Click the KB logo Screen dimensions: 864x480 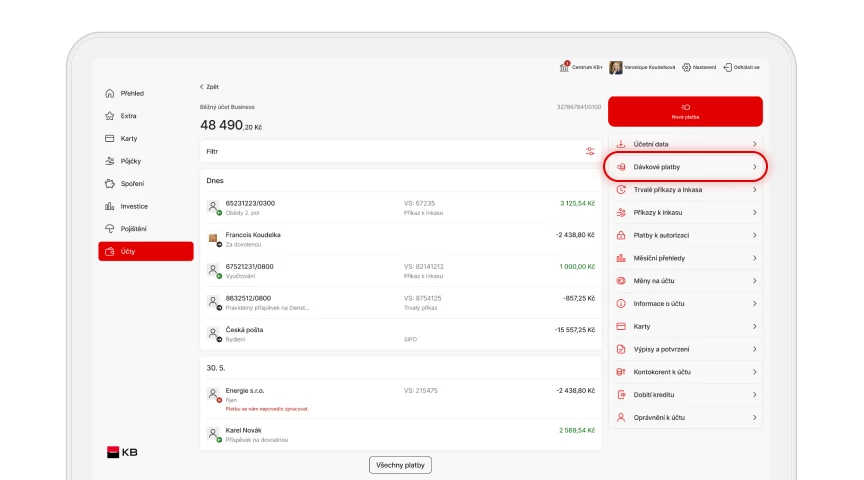[x=122, y=452]
